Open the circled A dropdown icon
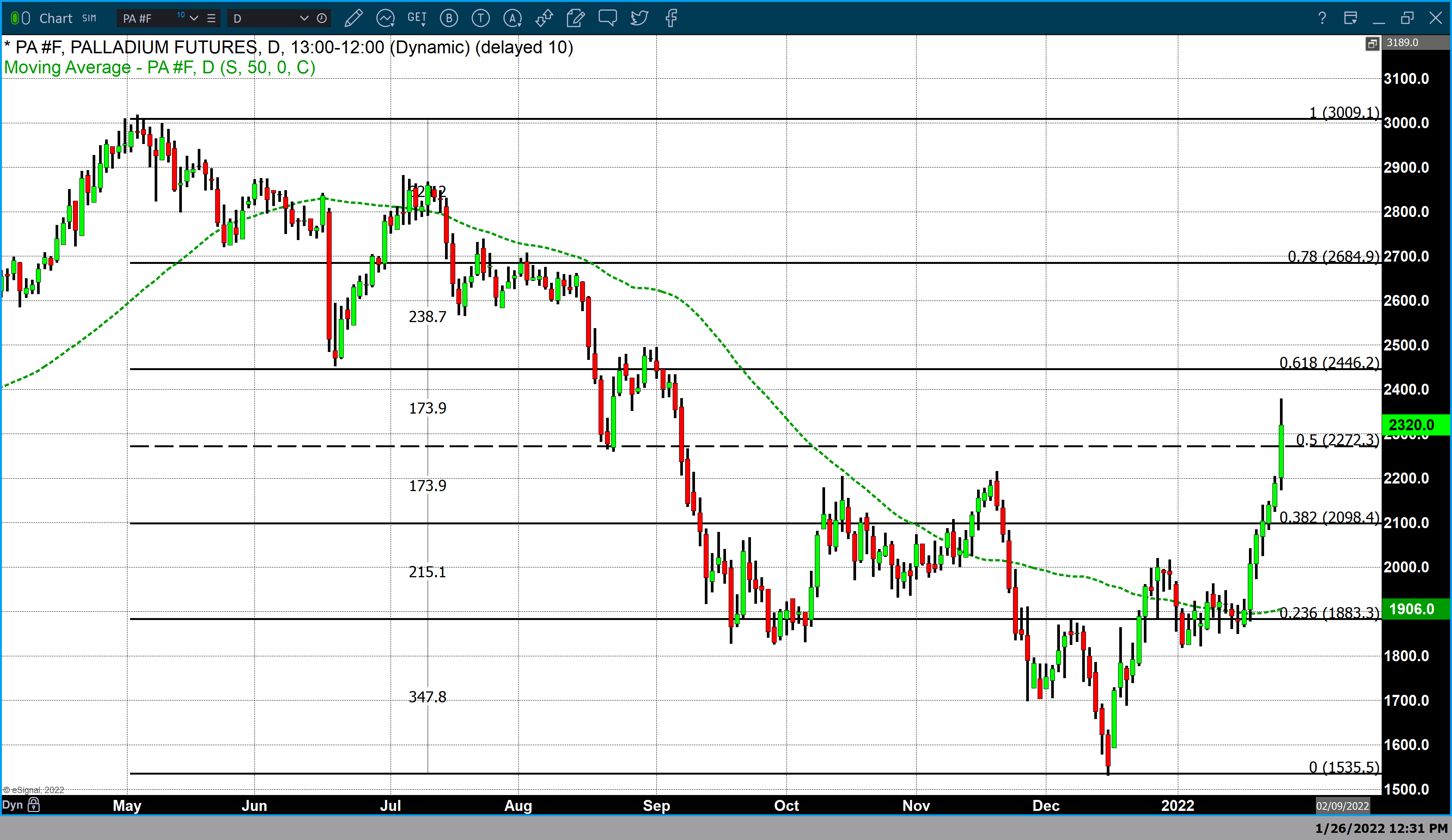The image size is (1452, 840). point(512,19)
